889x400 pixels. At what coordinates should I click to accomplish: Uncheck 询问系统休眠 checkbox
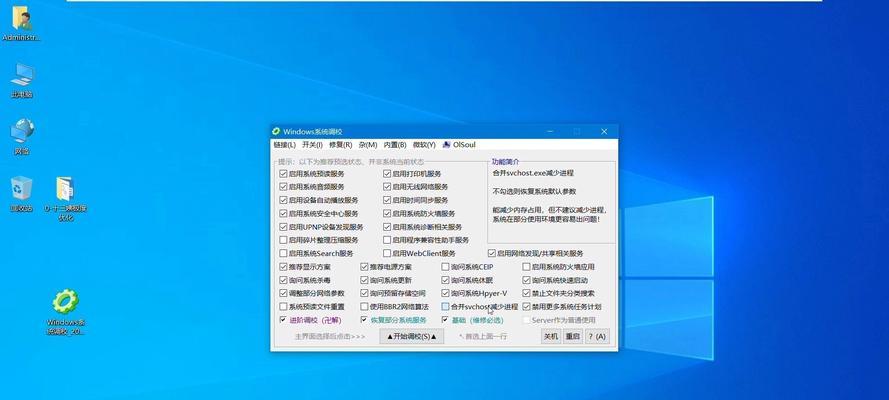446,280
